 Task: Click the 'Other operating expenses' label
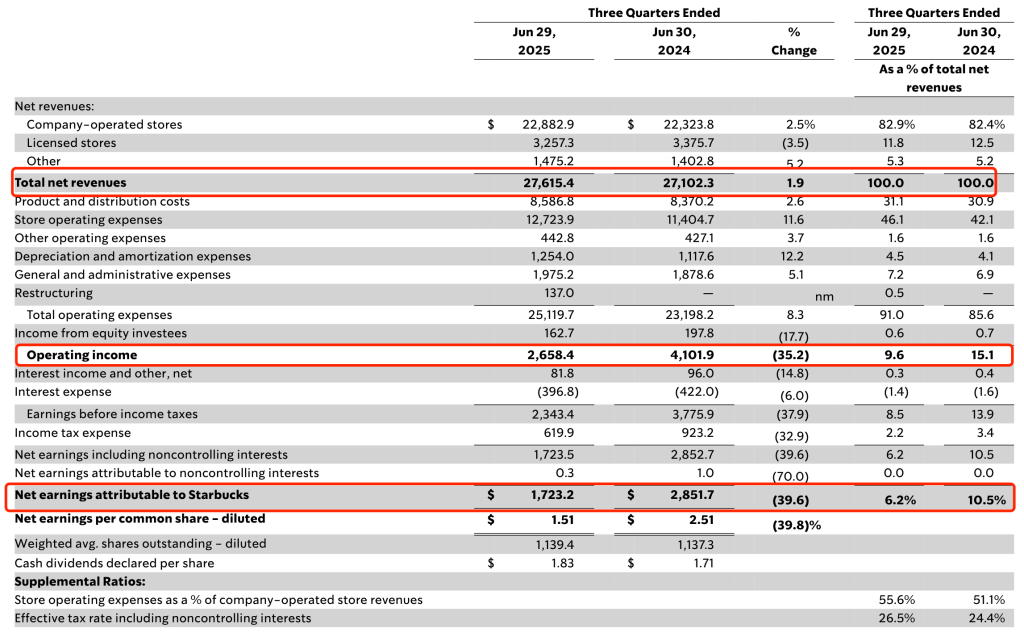point(90,238)
